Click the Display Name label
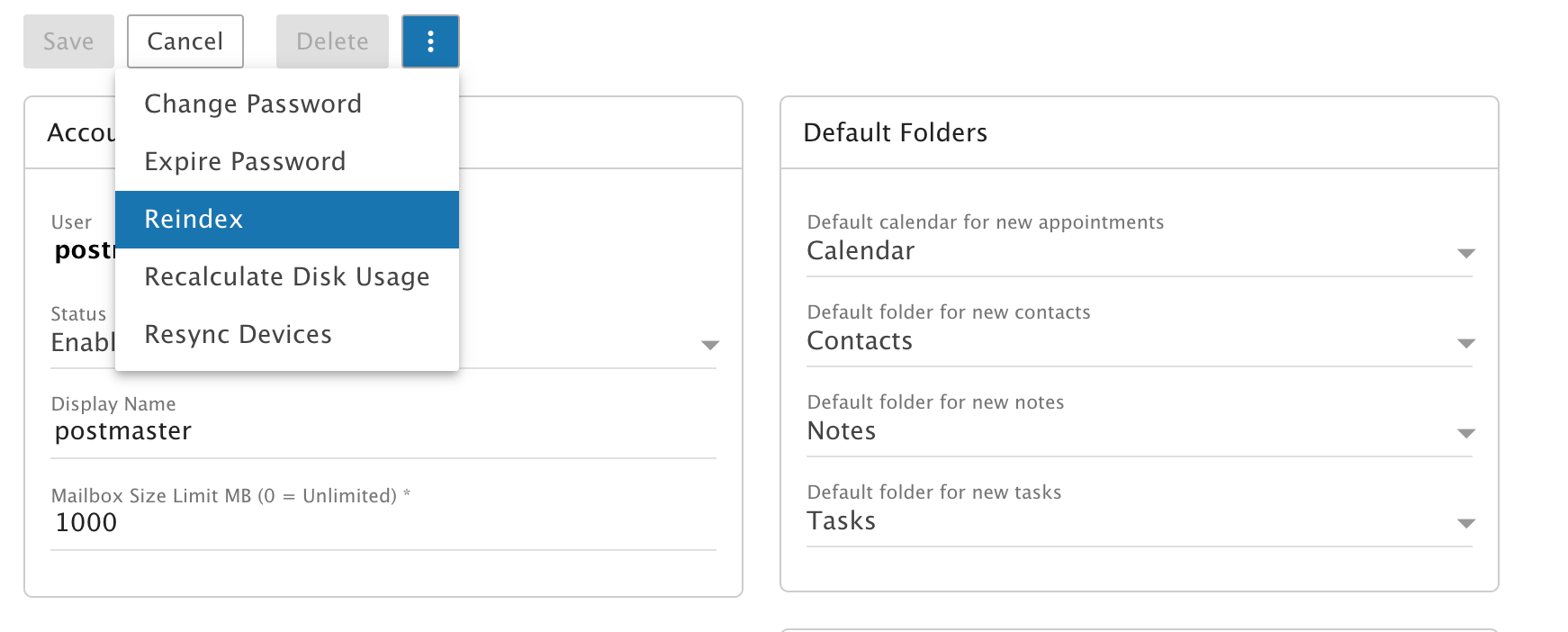This screenshot has height=632, width=1568. (x=113, y=404)
